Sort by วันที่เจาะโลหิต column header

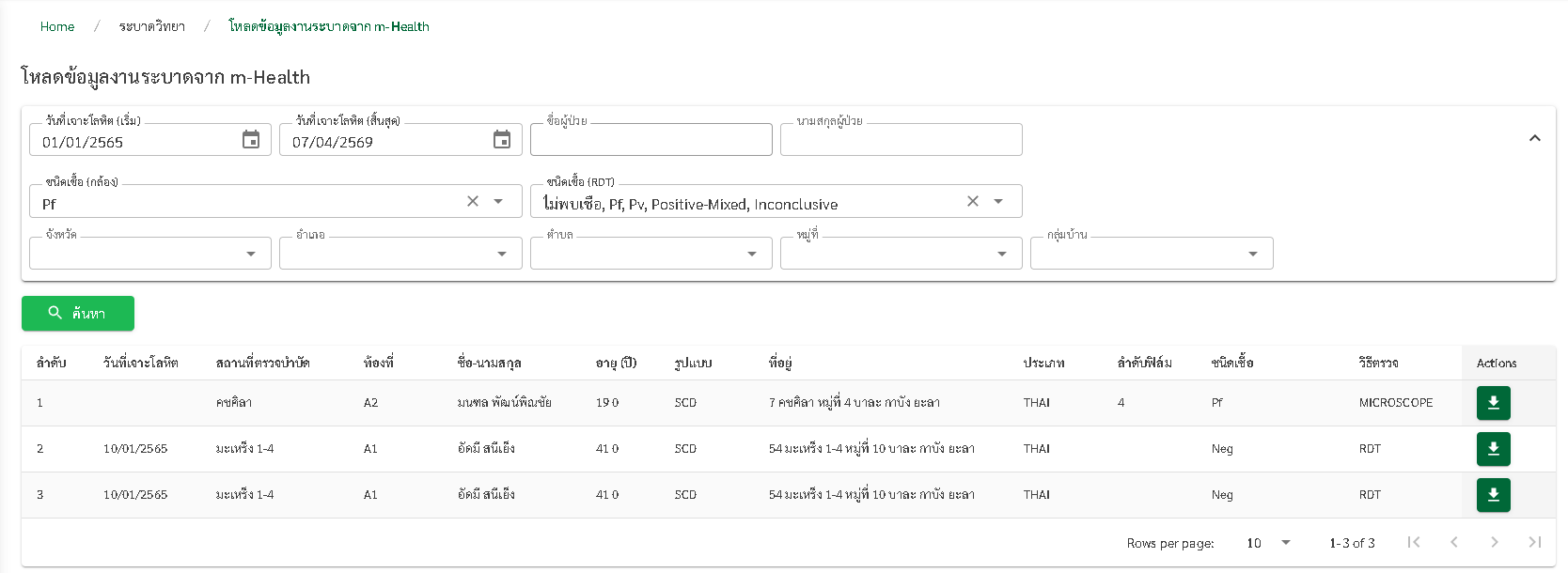141,363
